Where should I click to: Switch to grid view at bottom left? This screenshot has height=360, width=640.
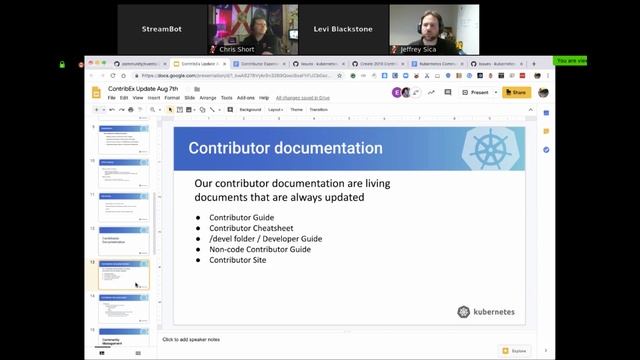point(138,353)
